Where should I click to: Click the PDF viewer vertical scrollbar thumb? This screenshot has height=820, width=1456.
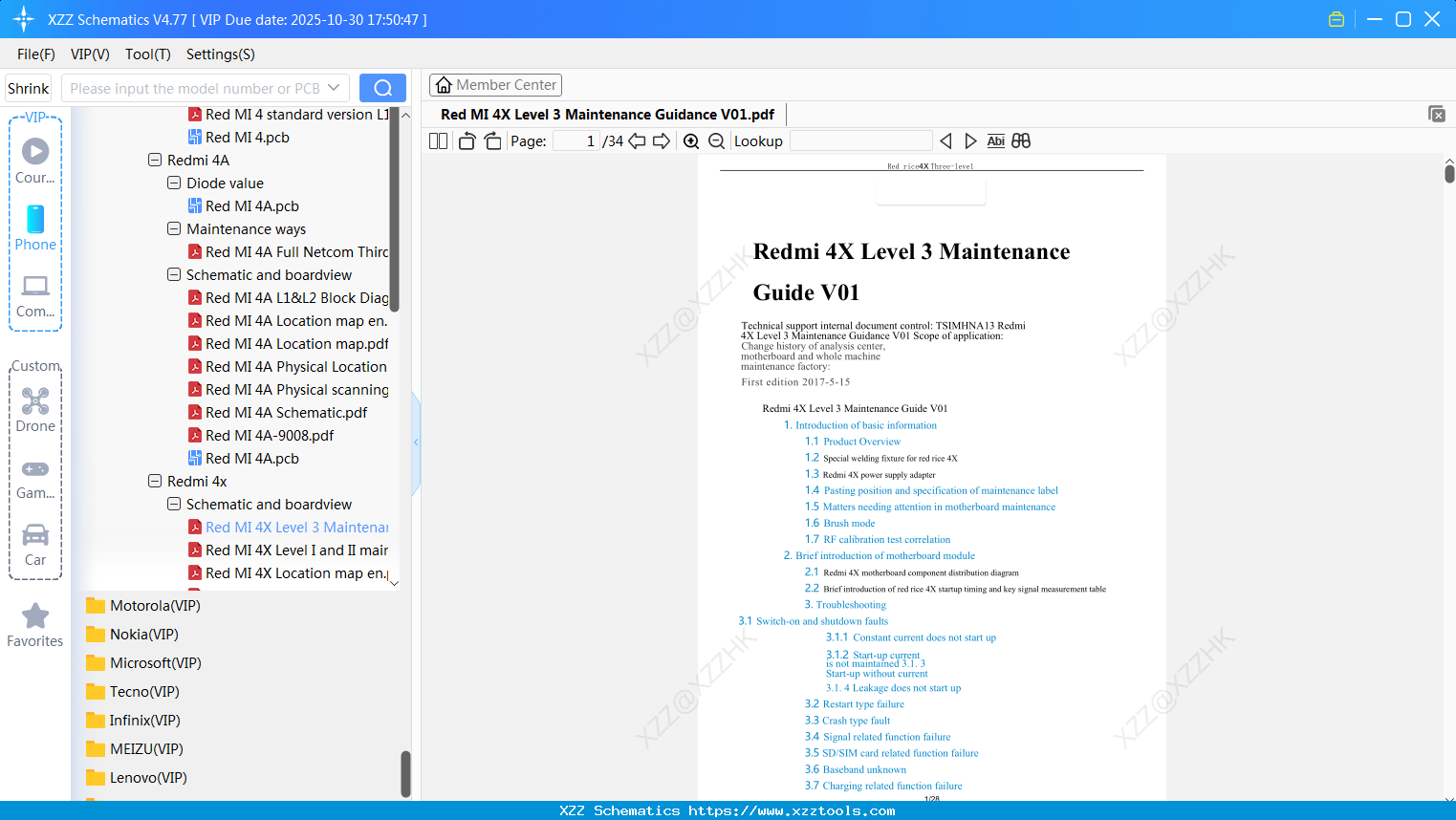(1449, 173)
